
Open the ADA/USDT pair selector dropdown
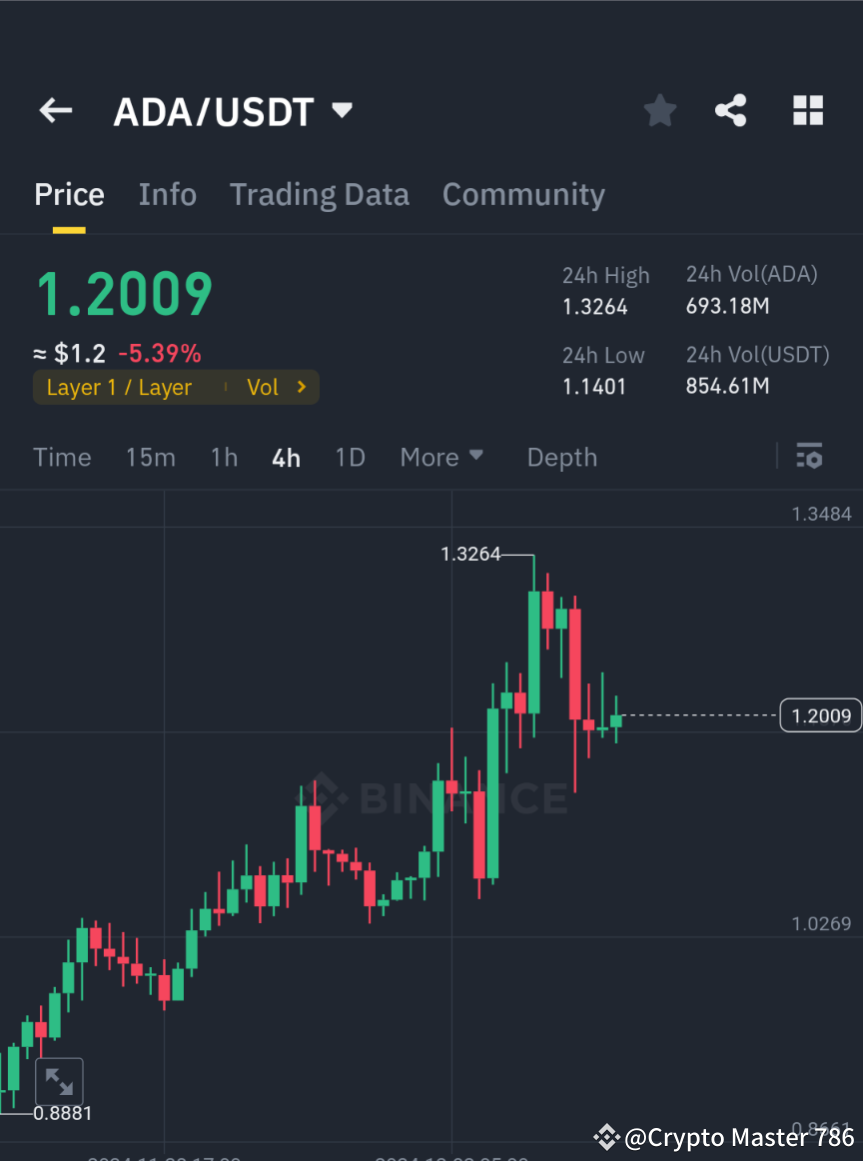coord(234,111)
